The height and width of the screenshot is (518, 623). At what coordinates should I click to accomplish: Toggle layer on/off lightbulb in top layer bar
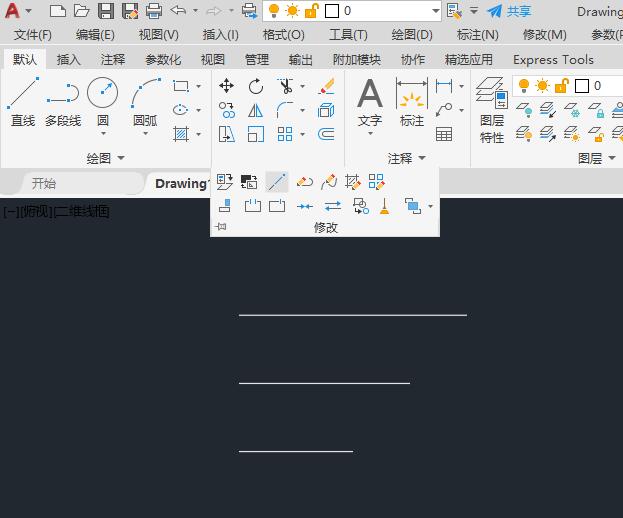274,11
